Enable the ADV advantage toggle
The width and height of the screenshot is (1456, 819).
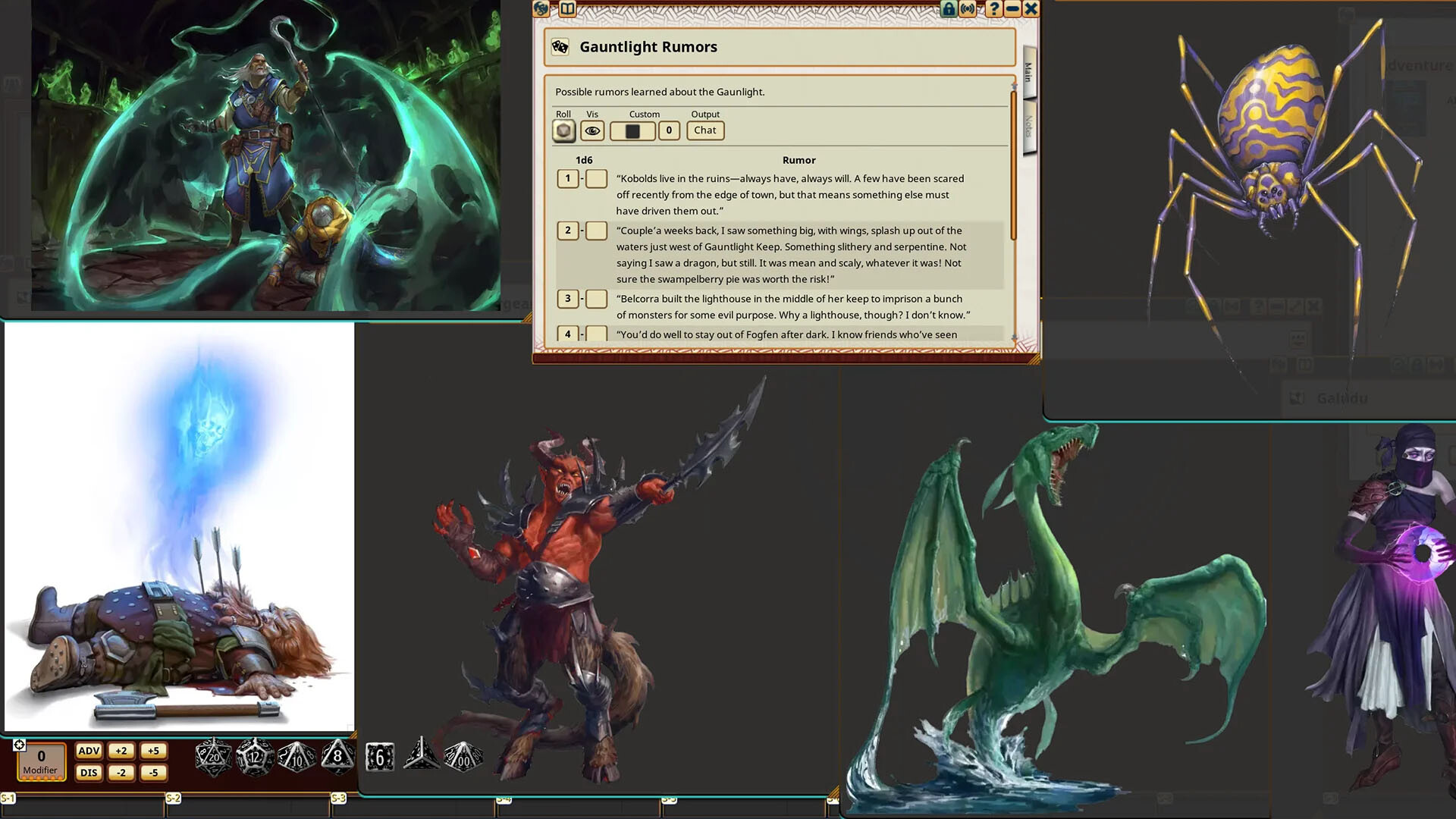(89, 751)
